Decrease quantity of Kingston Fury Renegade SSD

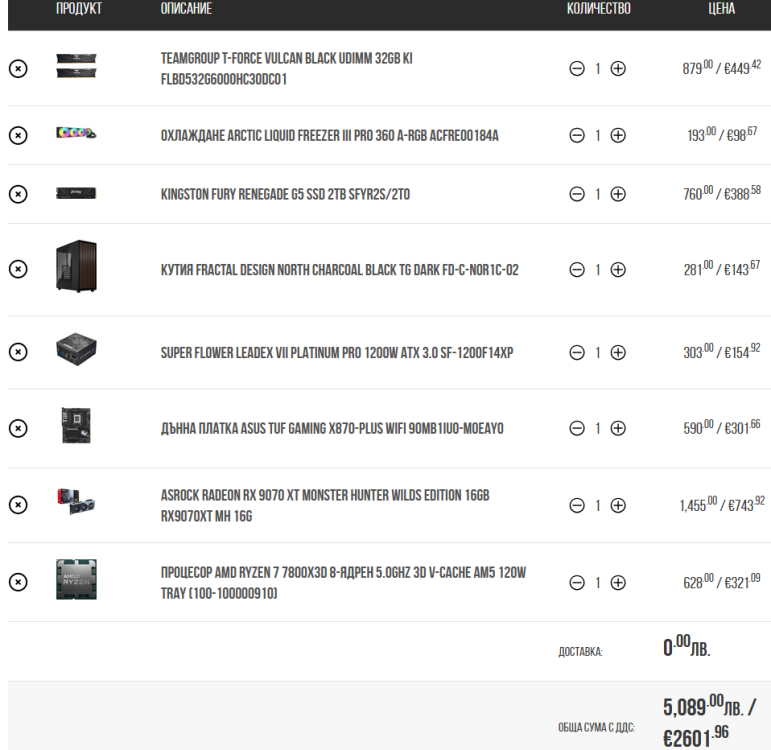[577, 194]
